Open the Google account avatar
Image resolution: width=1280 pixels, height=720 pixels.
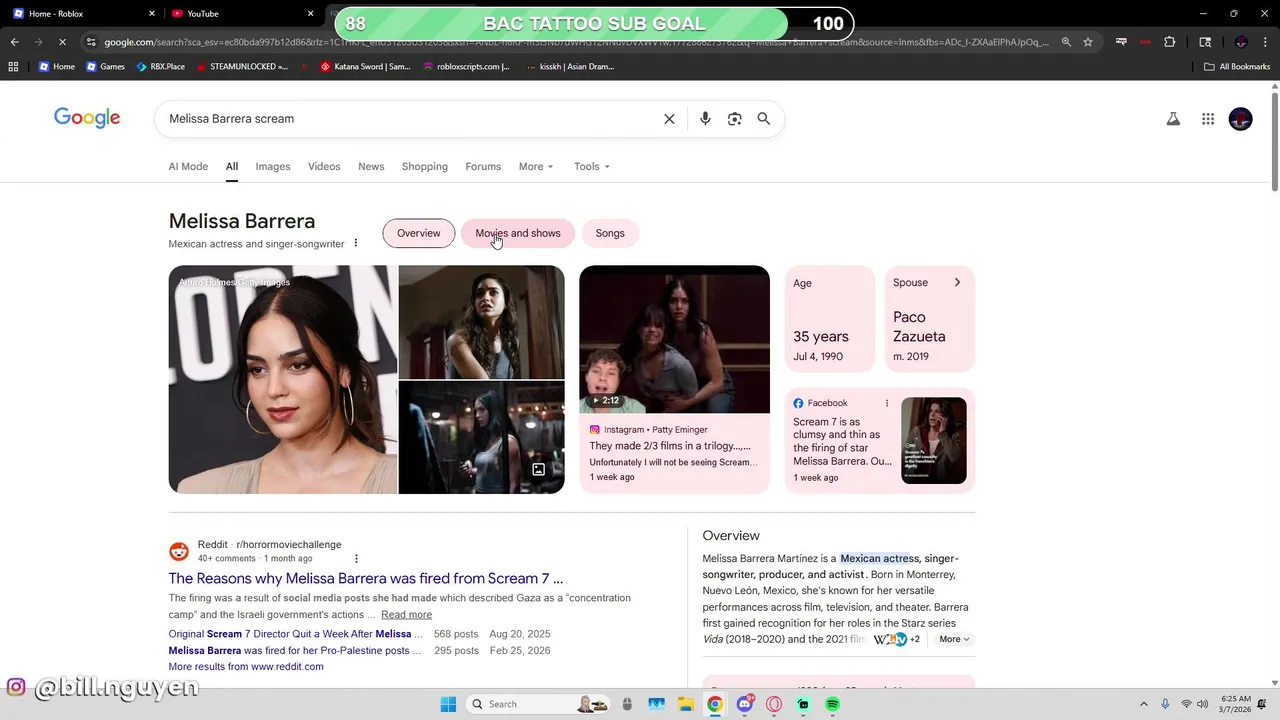[x=1241, y=119]
